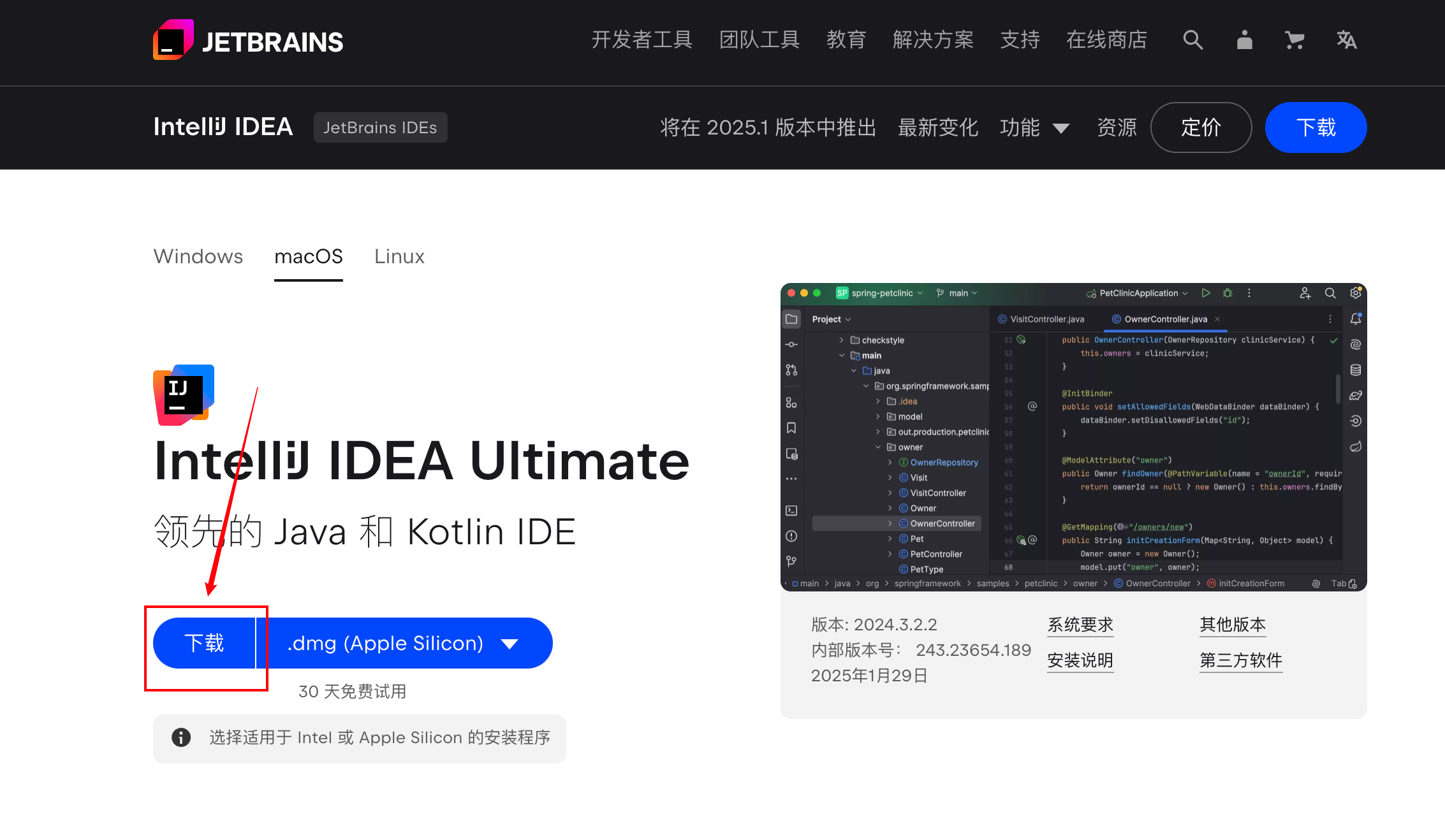Click the run triangle in IDE preview

click(x=1205, y=293)
